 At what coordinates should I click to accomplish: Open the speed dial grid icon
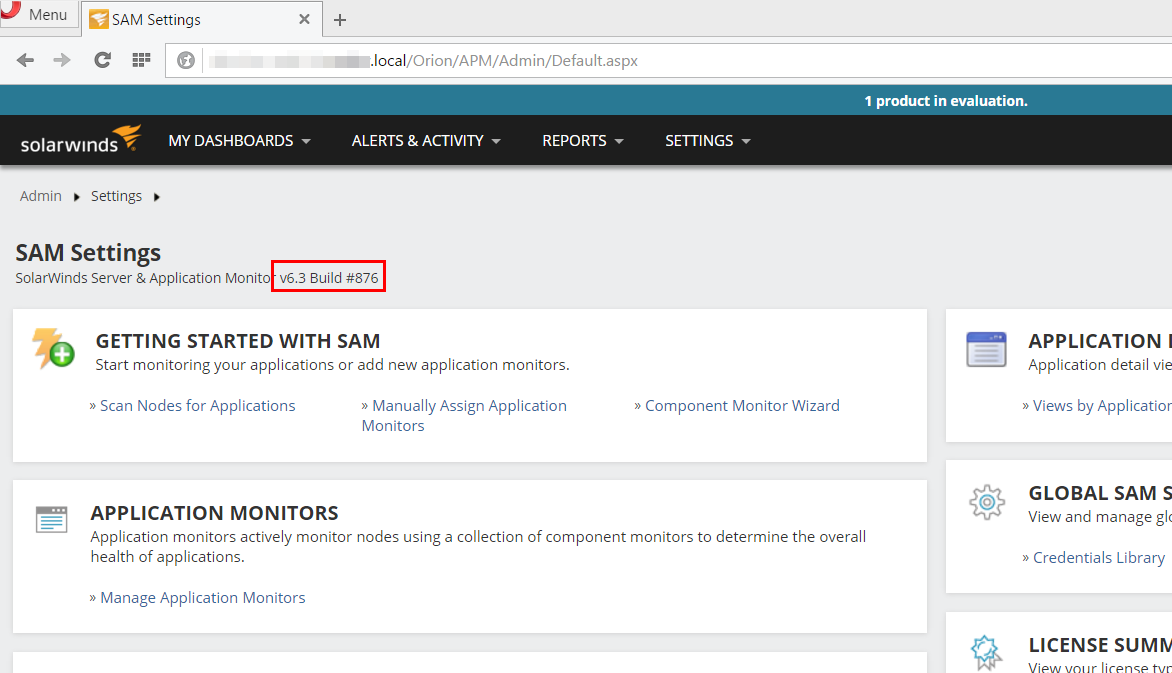tap(141, 61)
